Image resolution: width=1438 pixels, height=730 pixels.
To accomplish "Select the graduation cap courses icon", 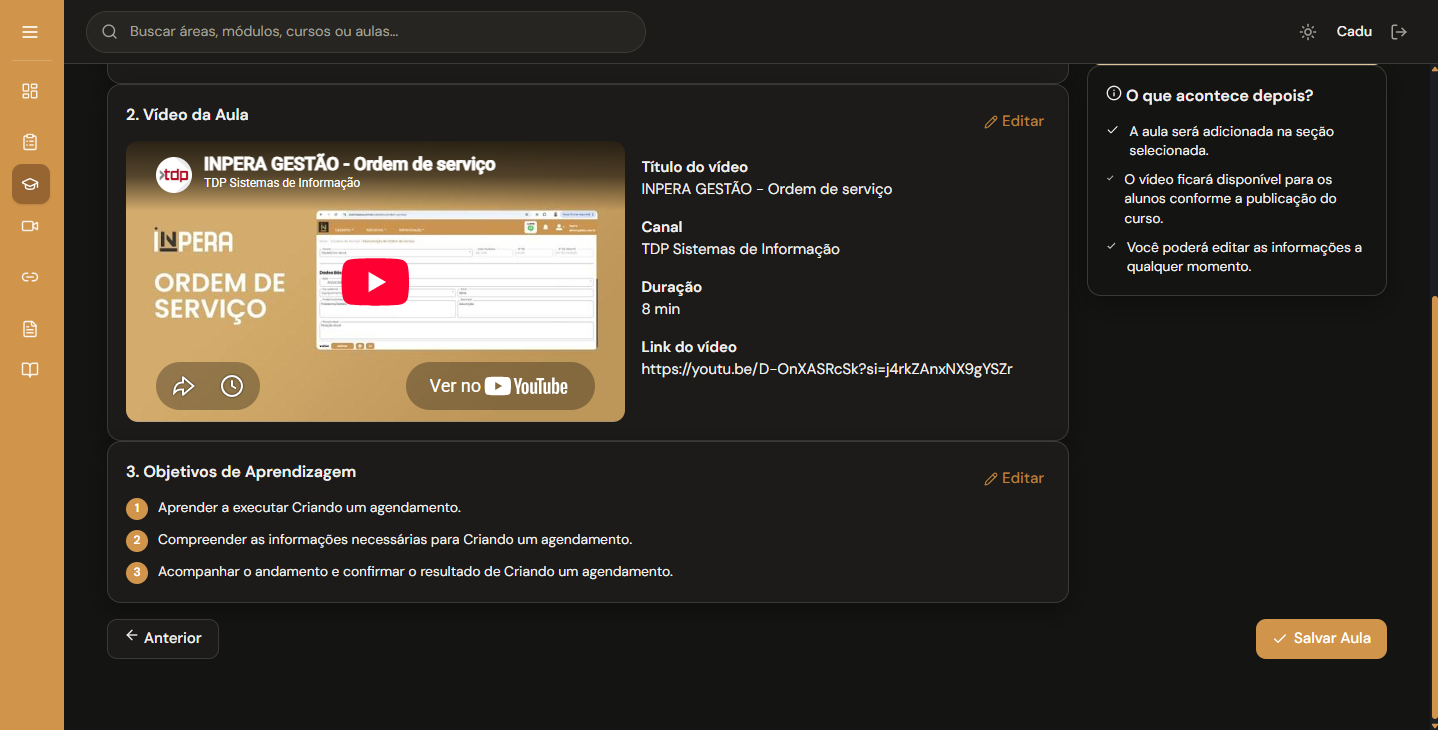I will point(30,184).
